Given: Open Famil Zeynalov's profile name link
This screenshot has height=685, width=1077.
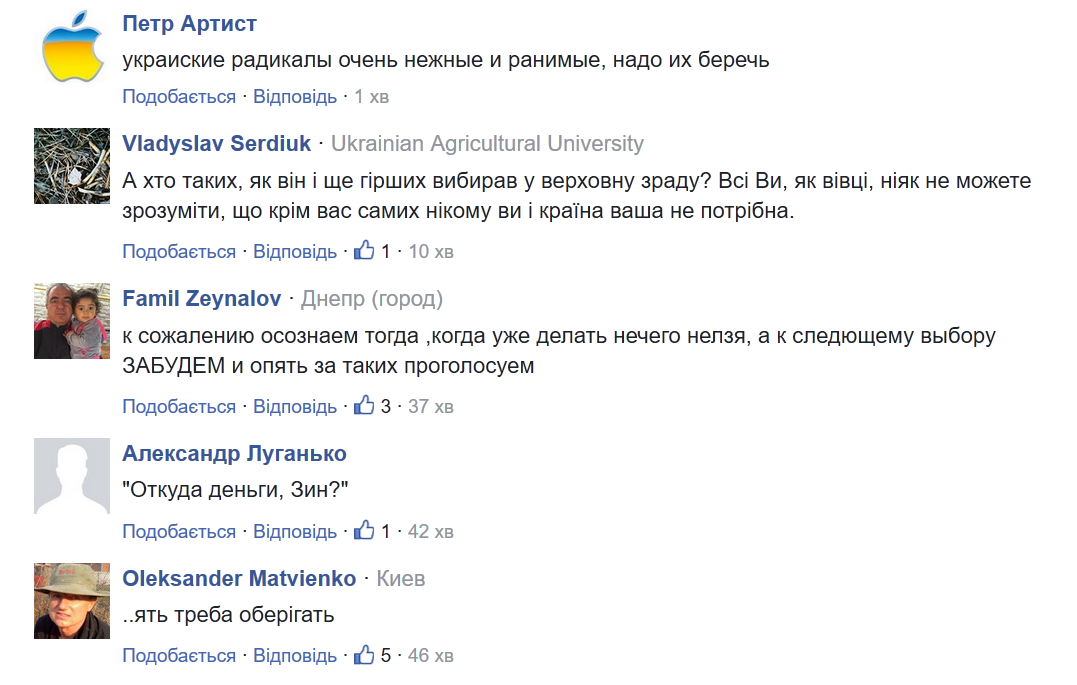Looking at the screenshot, I should 201,298.
